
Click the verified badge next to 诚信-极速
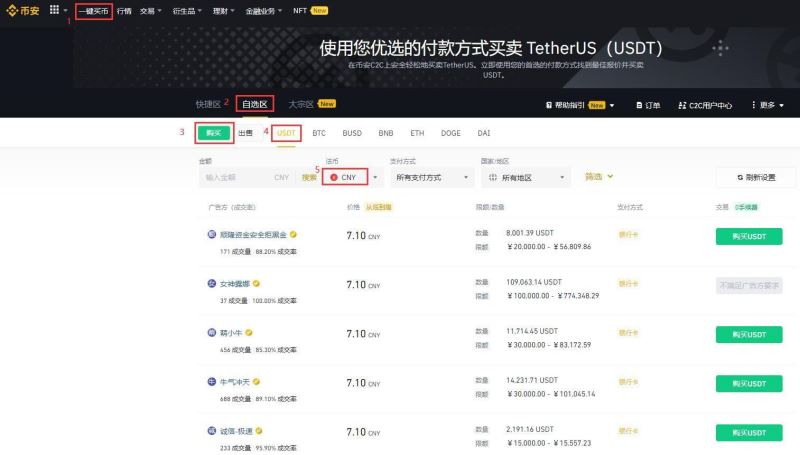pyautogui.click(x=259, y=431)
